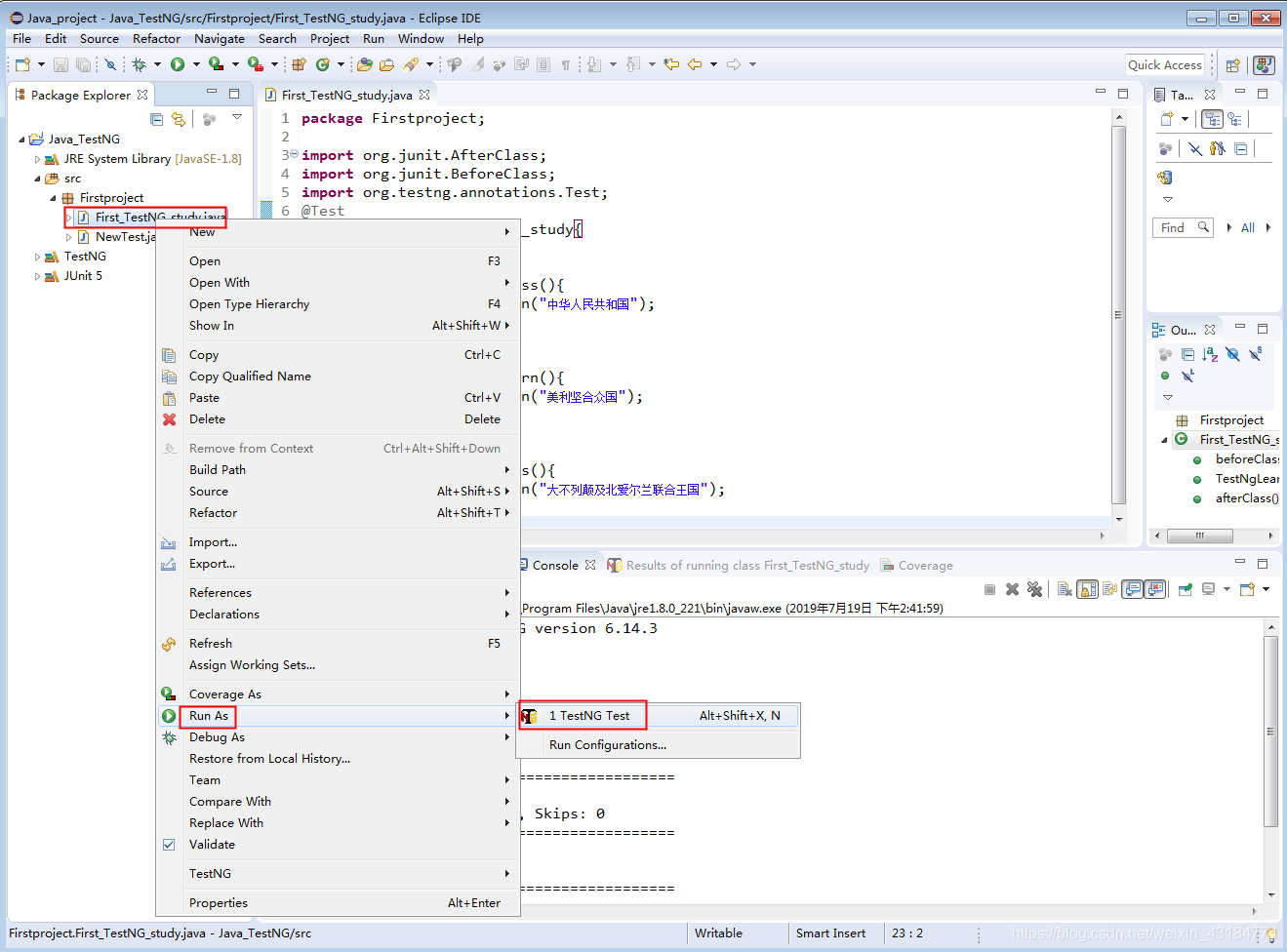Viewport: 1287px width, 952px height.
Task: Click Open Console new view icon
Action: pos(1247,589)
